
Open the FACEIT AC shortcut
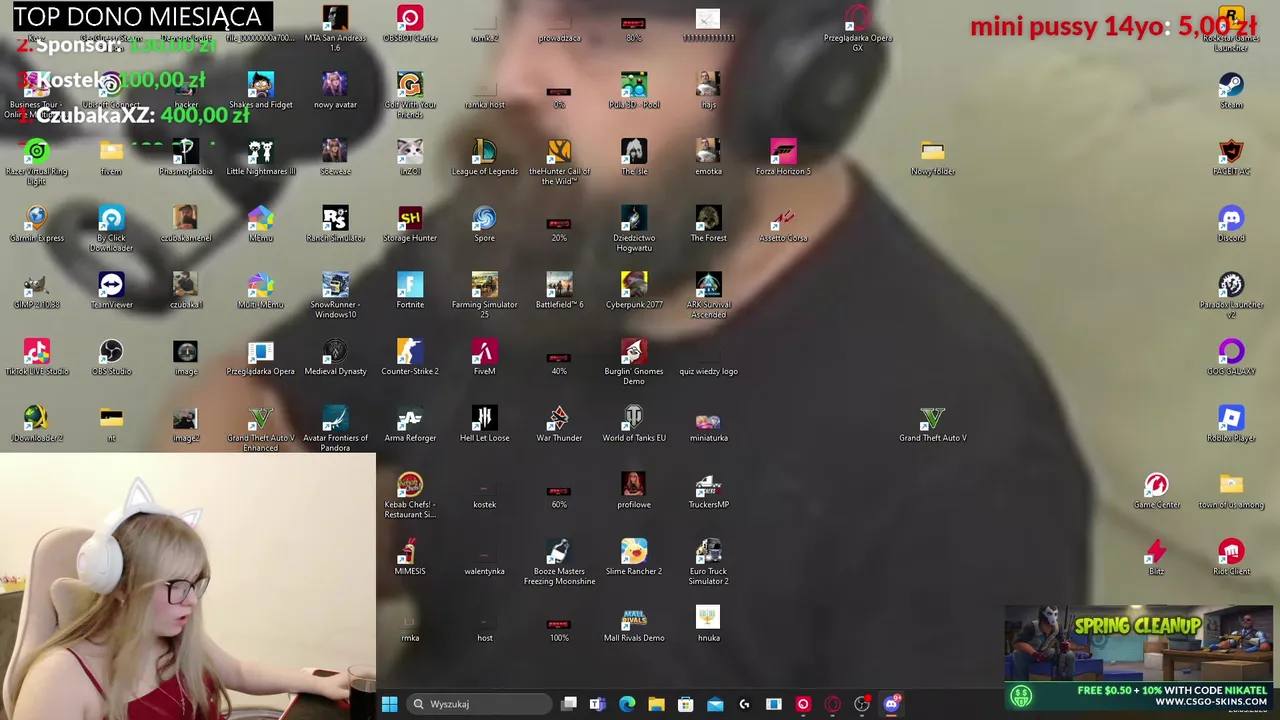[x=1231, y=152]
